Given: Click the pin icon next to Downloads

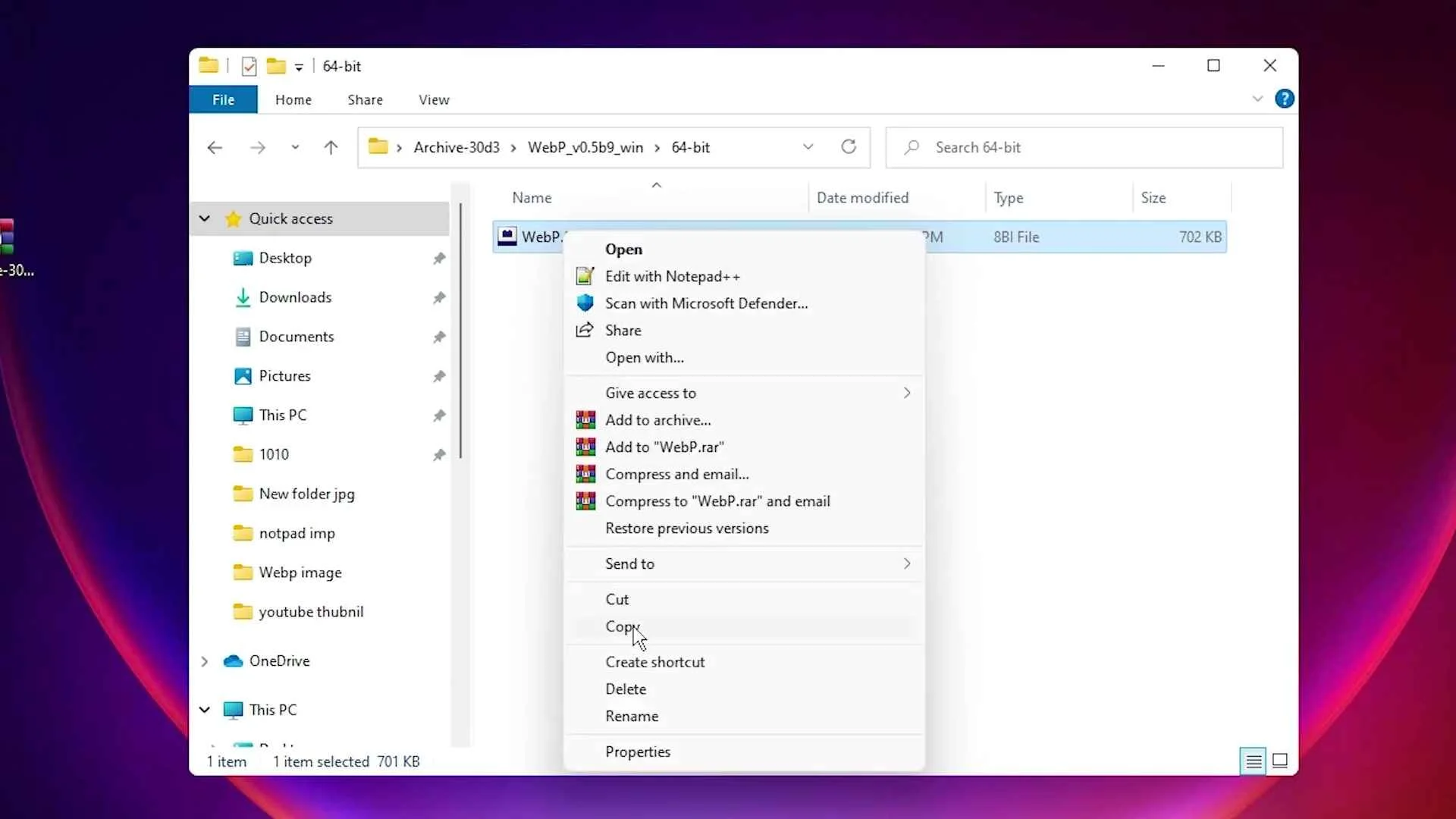Looking at the screenshot, I should pyautogui.click(x=439, y=298).
